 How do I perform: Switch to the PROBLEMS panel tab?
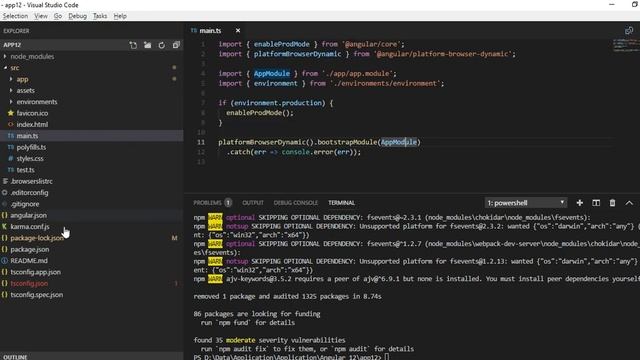click(x=207, y=203)
